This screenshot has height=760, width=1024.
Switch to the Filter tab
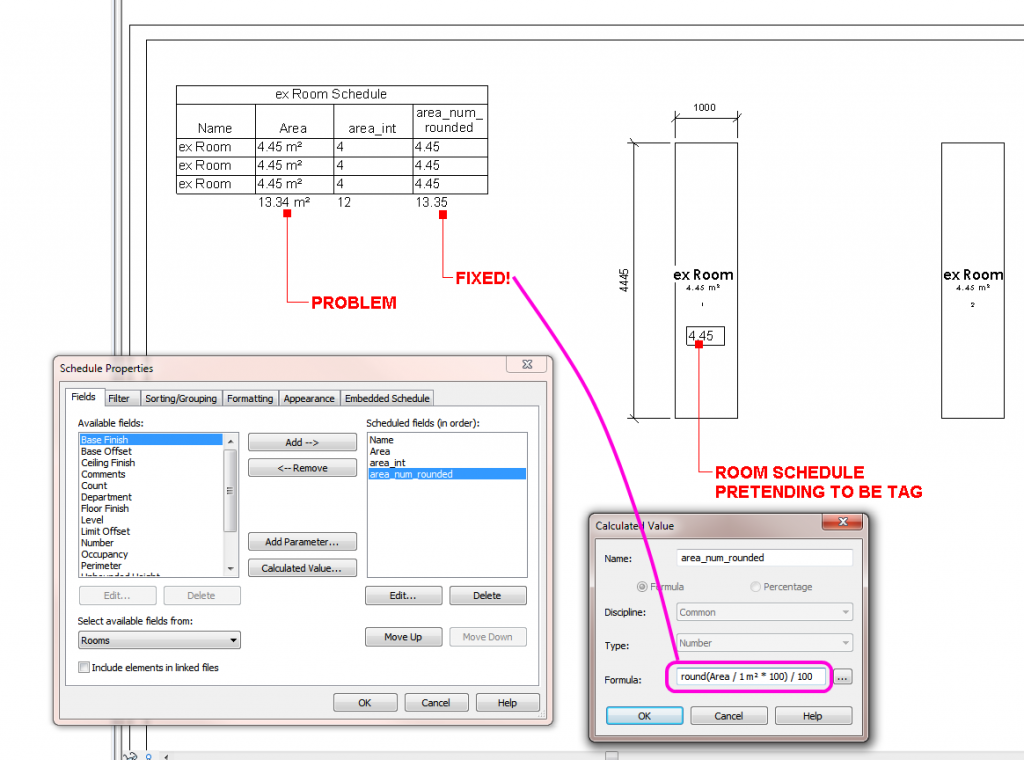coord(120,397)
